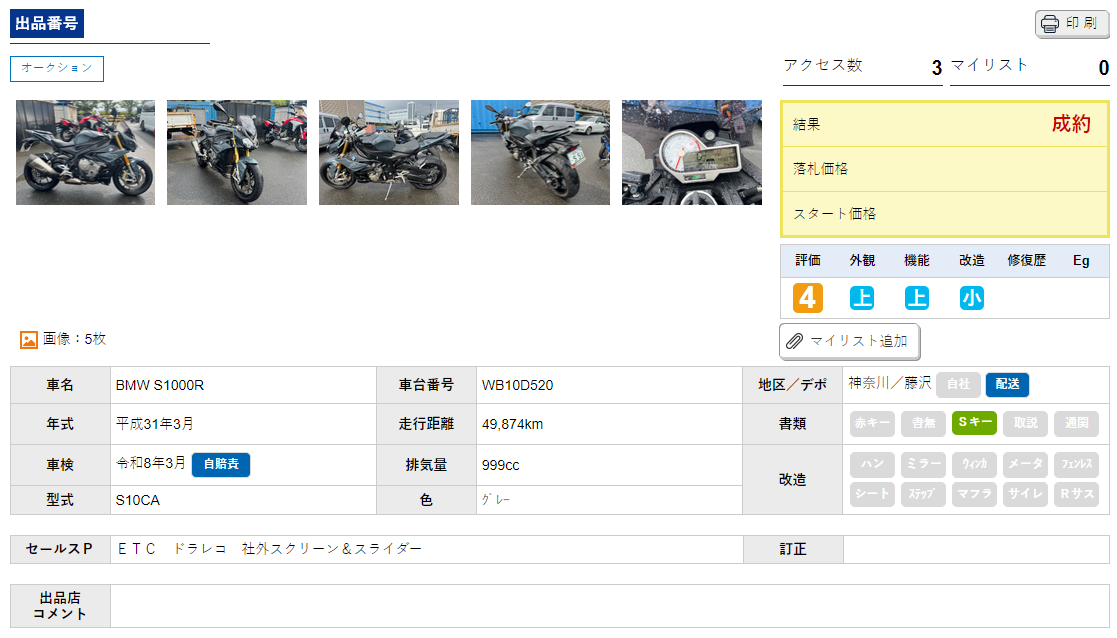Click the 出品番号 header label

coord(47,23)
